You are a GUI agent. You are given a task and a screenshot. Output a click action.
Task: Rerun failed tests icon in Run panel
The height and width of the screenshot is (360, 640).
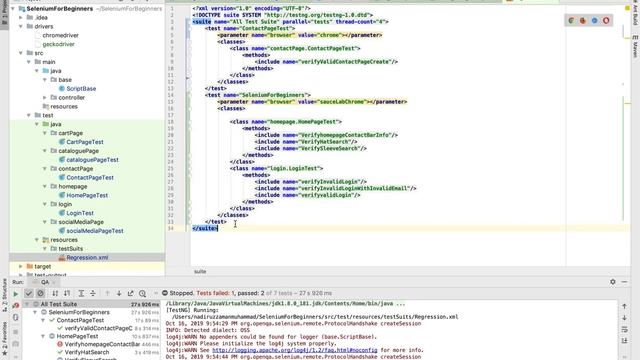(16, 305)
